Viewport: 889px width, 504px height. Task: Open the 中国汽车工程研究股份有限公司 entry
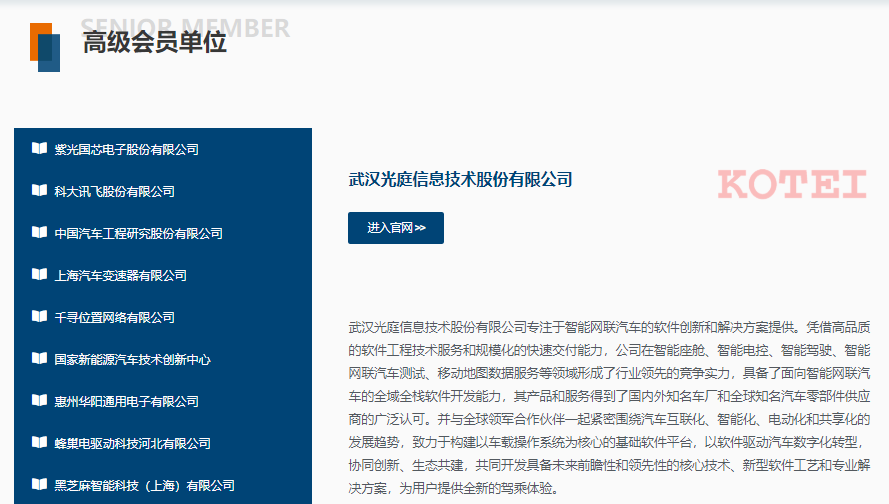point(138,234)
